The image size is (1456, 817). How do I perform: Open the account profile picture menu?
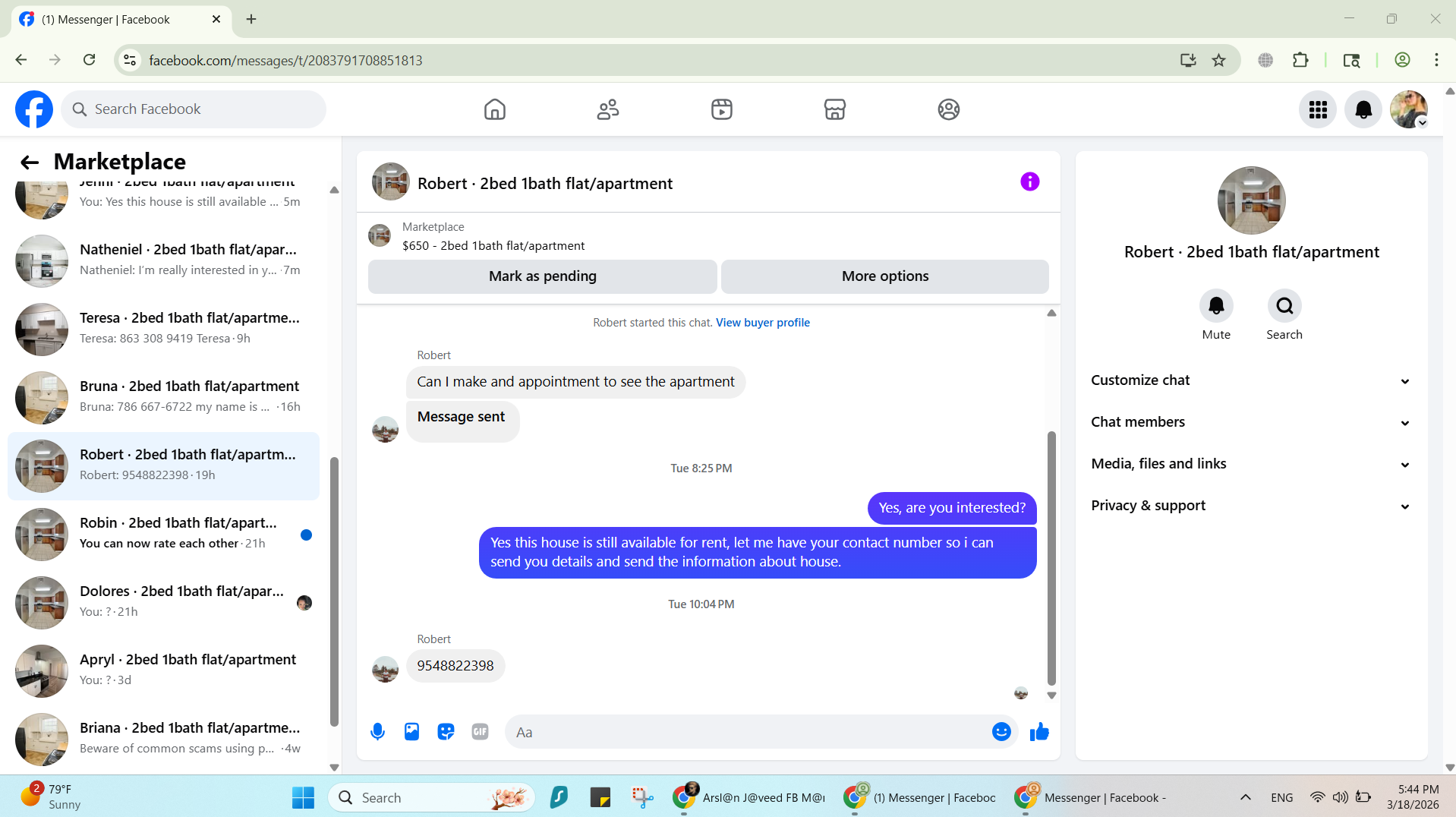[x=1409, y=110]
